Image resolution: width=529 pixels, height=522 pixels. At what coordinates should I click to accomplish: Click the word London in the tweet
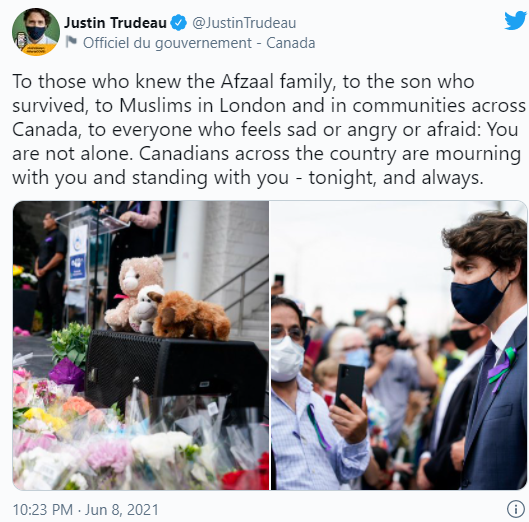(x=253, y=105)
